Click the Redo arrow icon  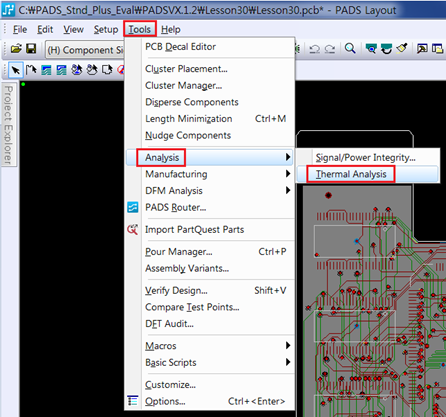[330, 49]
